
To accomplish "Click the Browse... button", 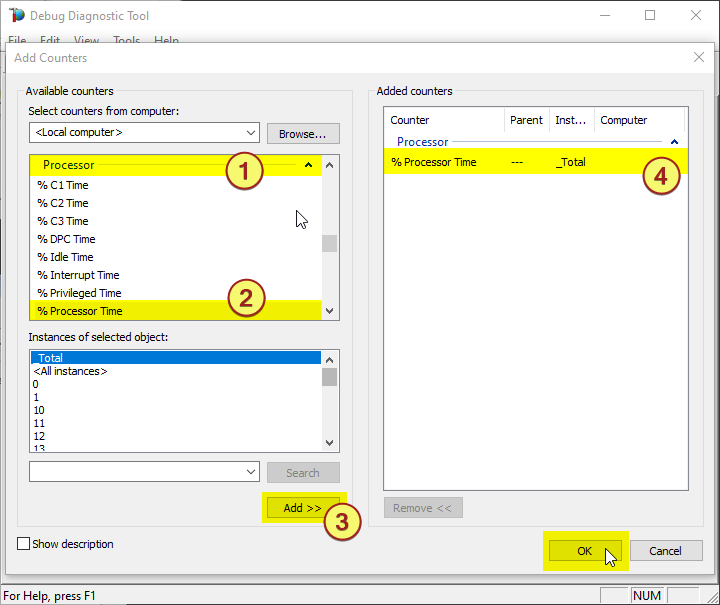I will pyautogui.click(x=303, y=134).
